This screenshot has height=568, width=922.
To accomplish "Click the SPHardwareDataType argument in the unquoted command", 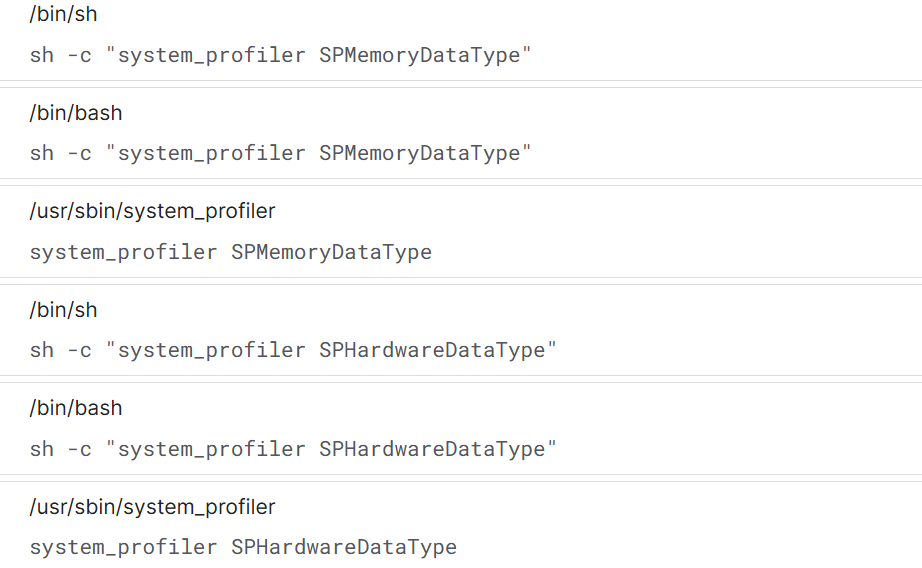I will [343, 547].
